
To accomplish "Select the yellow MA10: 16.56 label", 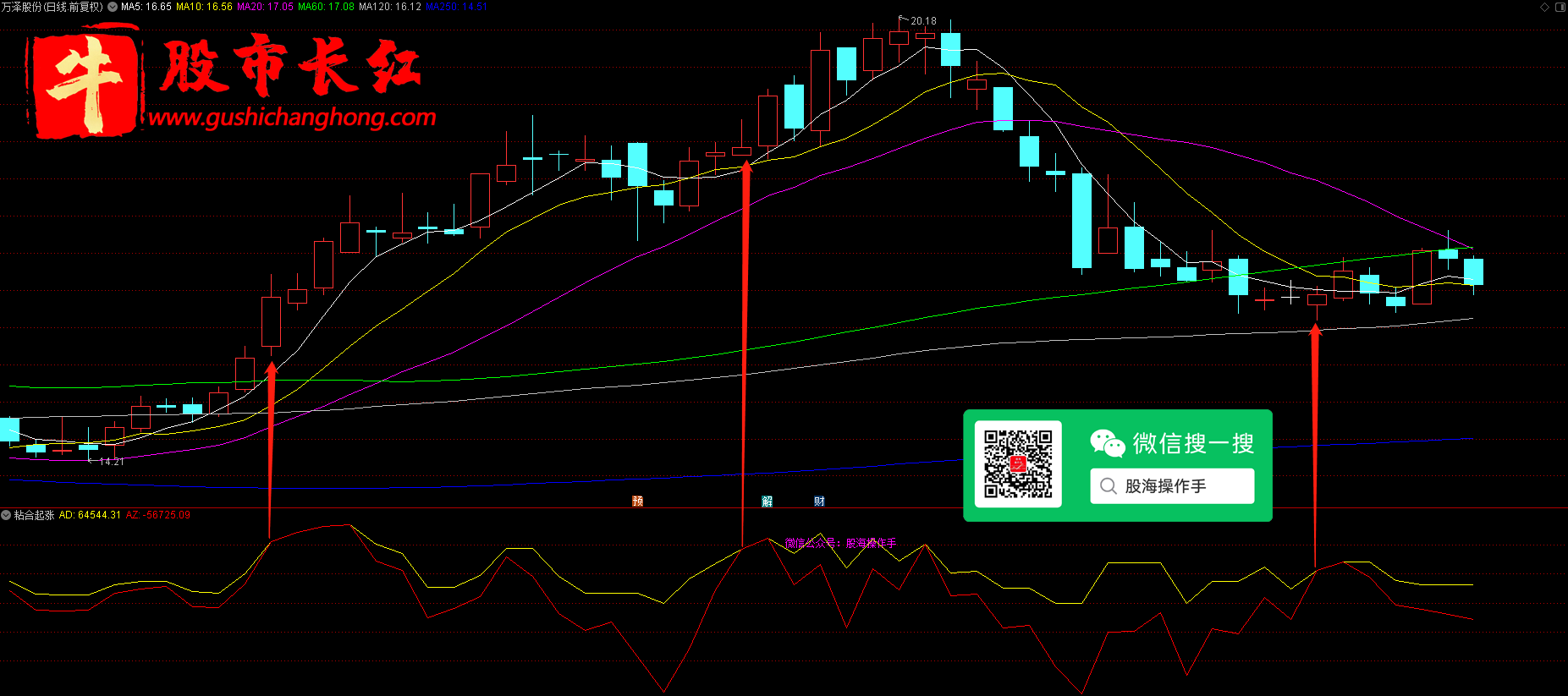I will pos(204,7).
